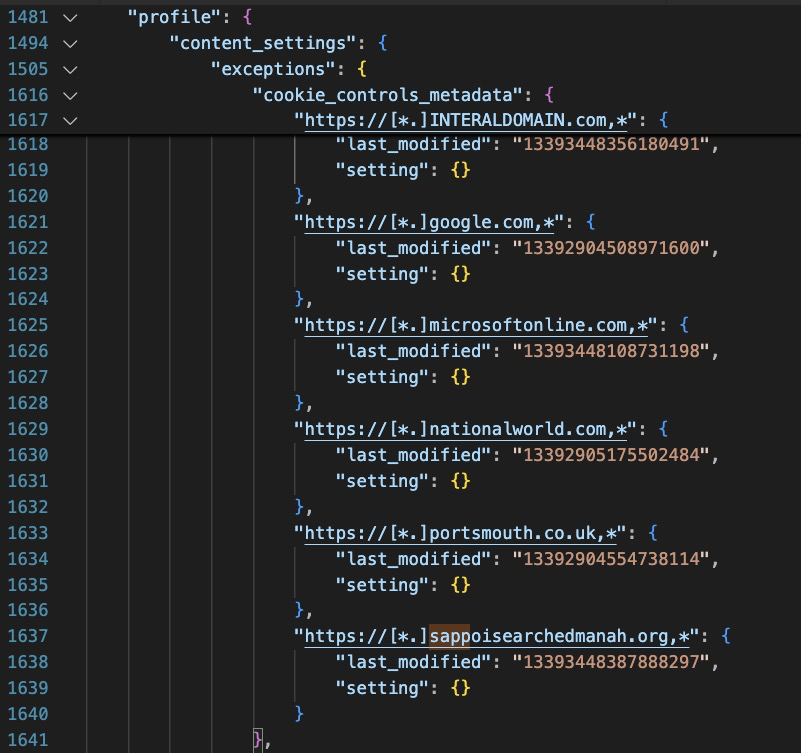Click the "content_settings" key text
The width and height of the screenshot is (801, 753).
pos(263,44)
